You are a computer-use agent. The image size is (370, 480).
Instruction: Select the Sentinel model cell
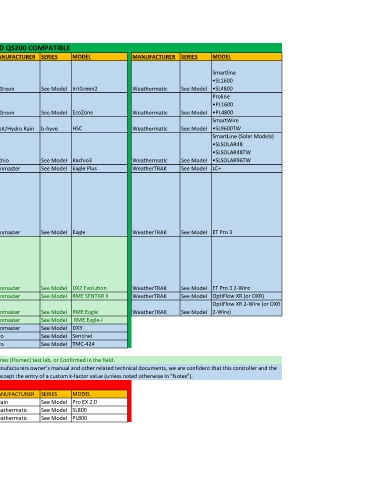tap(99, 336)
